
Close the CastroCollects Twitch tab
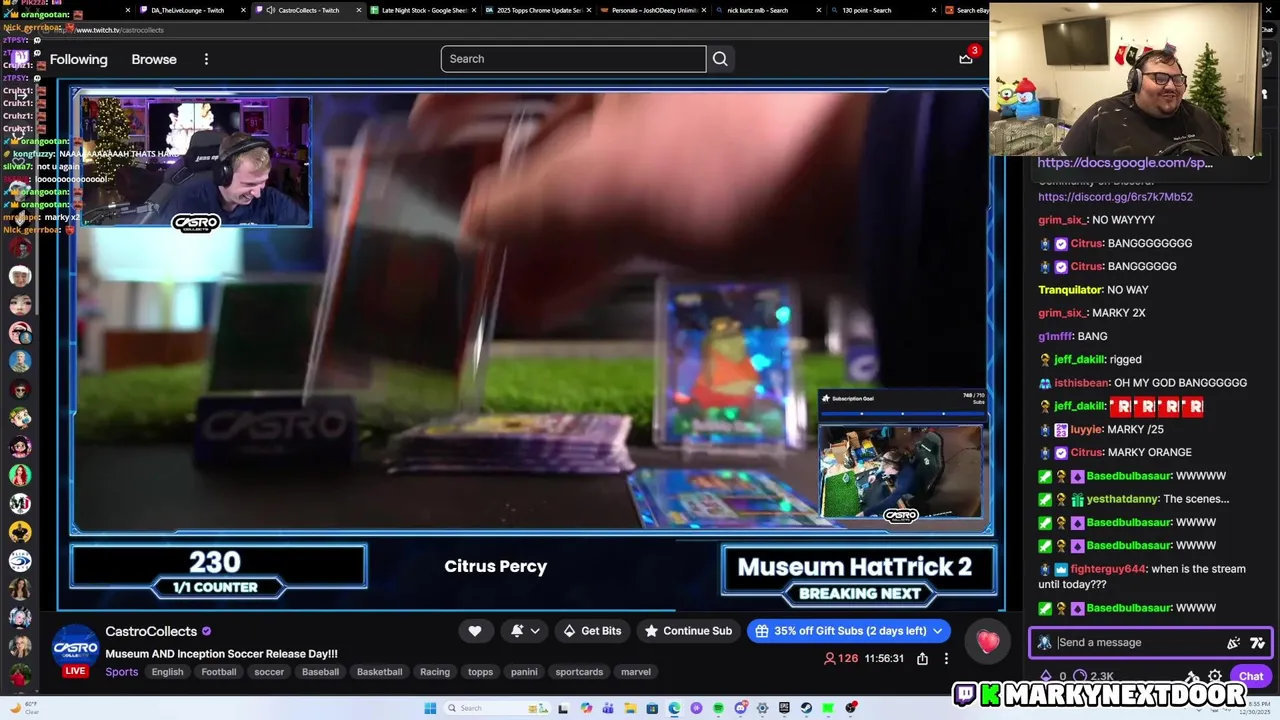tap(359, 10)
